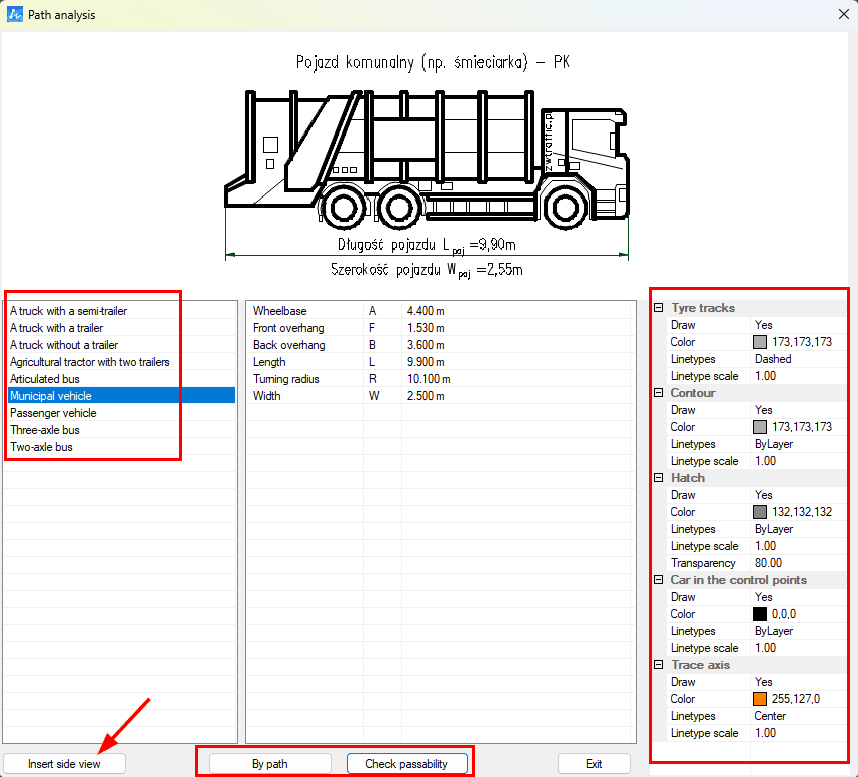Click the Turning radius parameter label
Image resolution: width=858 pixels, height=777 pixels.
tap(286, 379)
